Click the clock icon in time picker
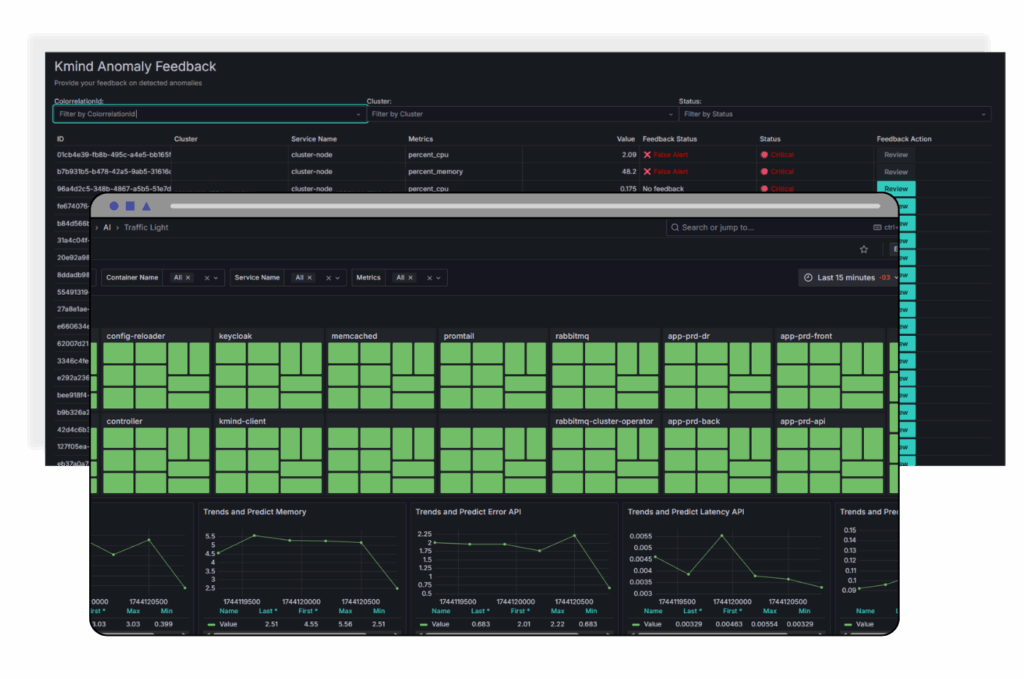Screen dimensions: 1024x679 pos(809,277)
